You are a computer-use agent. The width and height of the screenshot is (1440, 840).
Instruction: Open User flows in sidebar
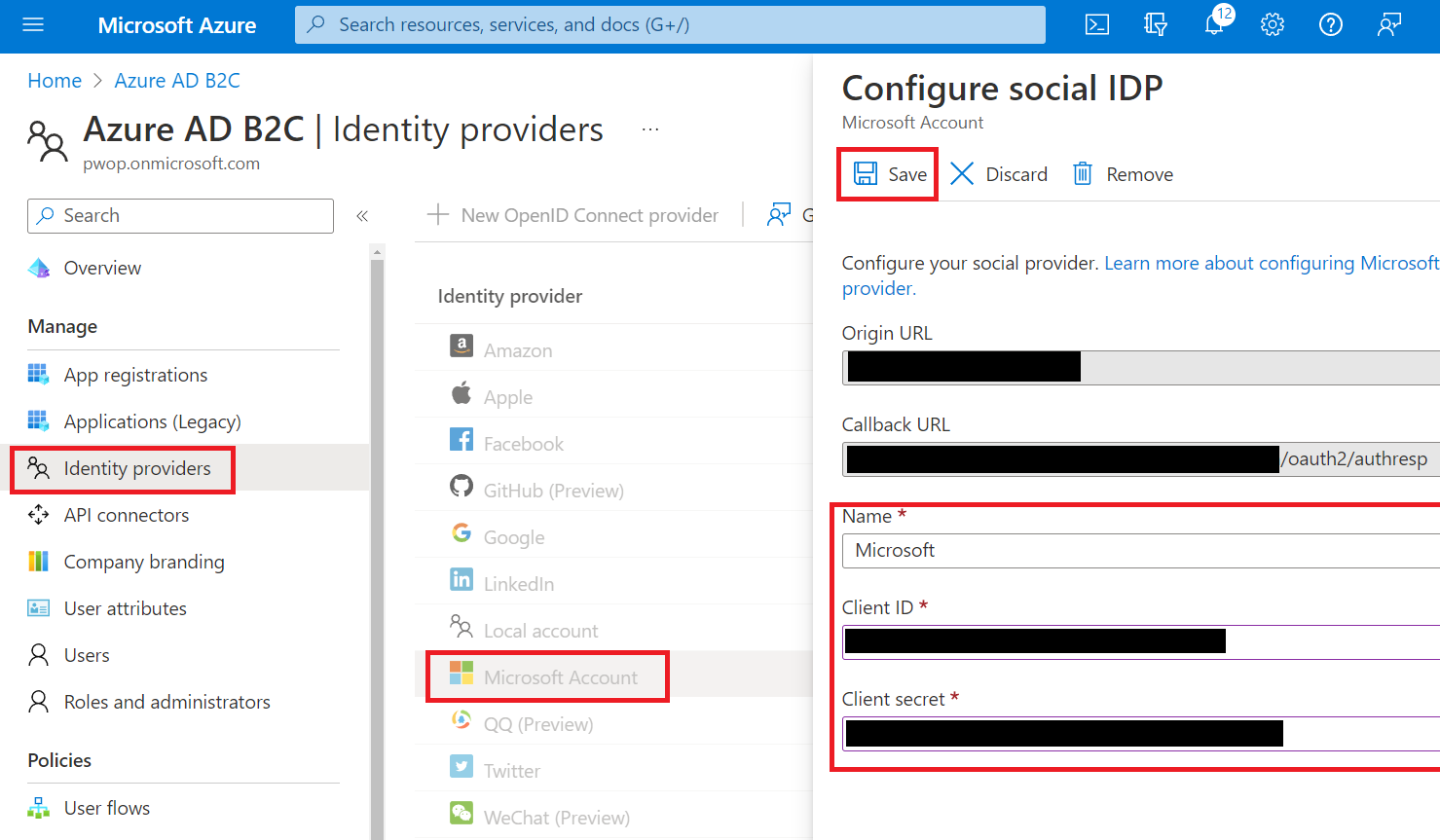click(107, 808)
